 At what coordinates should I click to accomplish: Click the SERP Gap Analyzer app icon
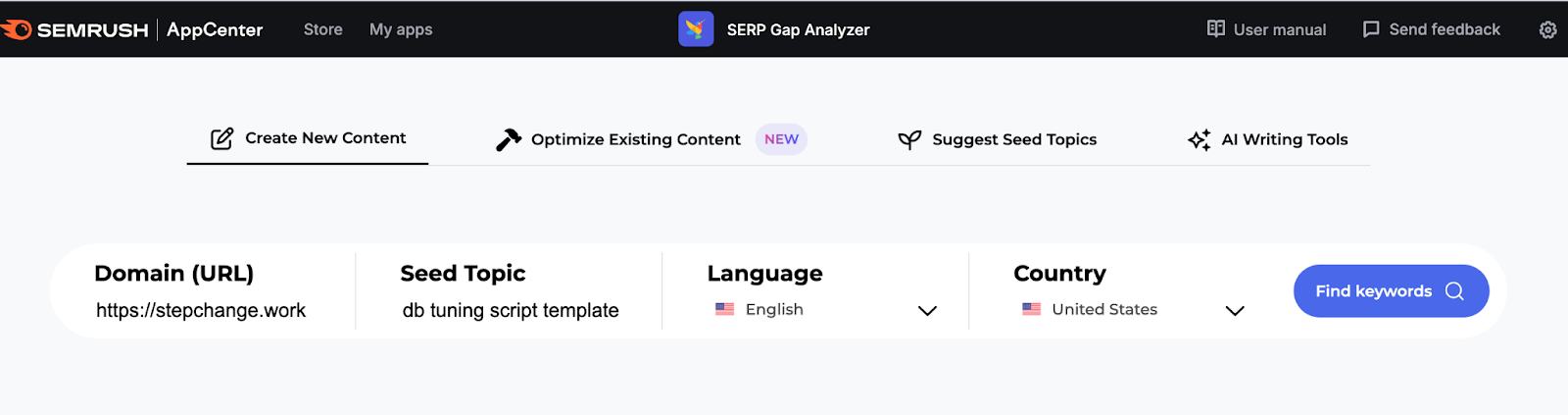coord(696,29)
